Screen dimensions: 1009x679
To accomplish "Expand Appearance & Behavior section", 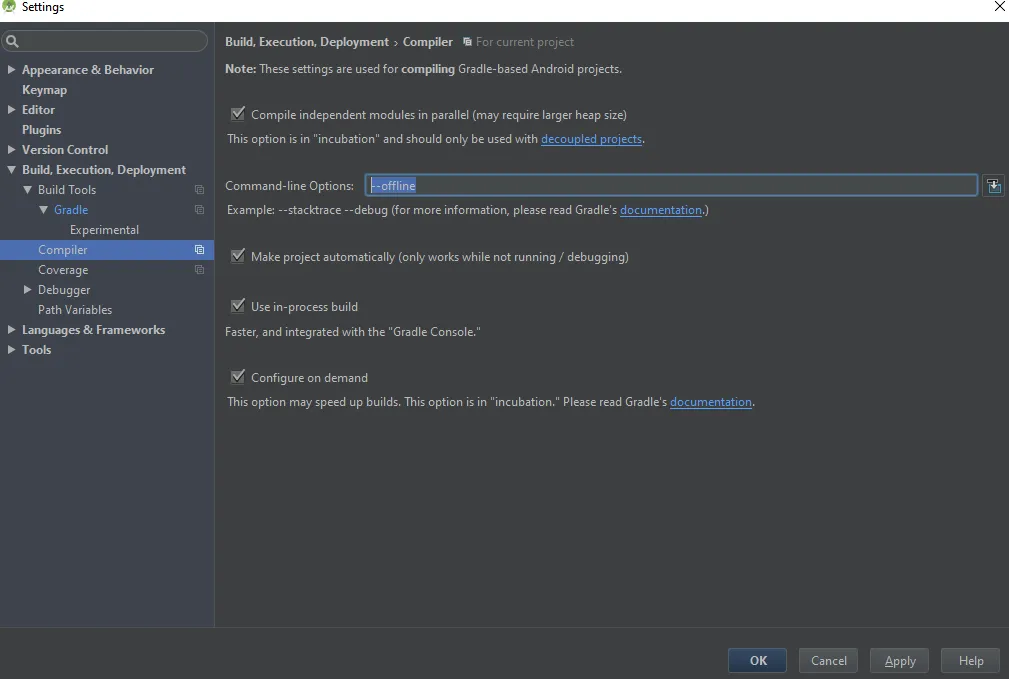I will tap(11, 70).
